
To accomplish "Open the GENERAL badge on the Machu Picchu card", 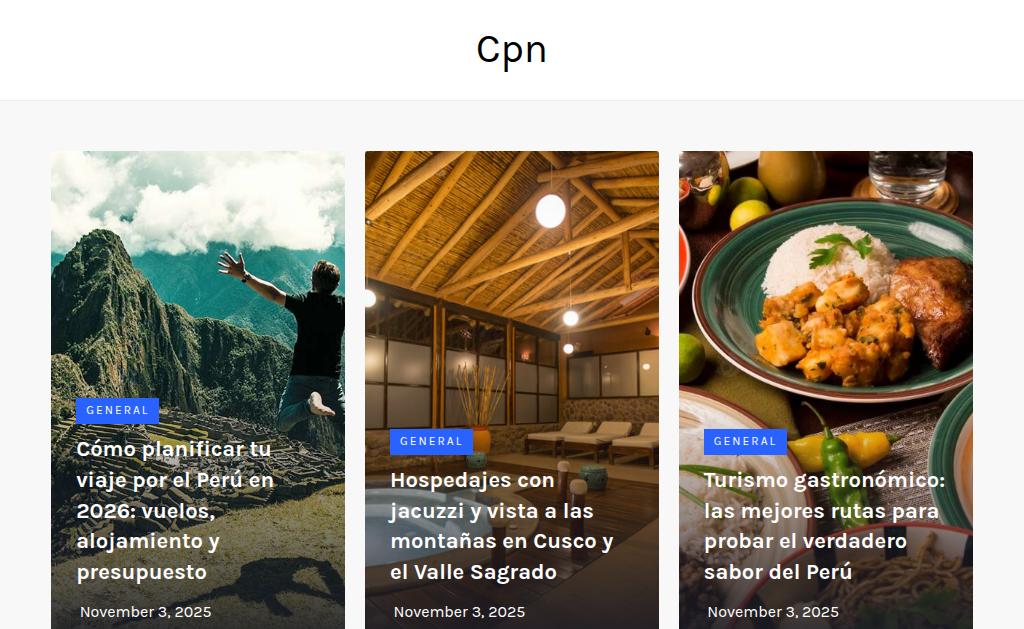I will [118, 411].
